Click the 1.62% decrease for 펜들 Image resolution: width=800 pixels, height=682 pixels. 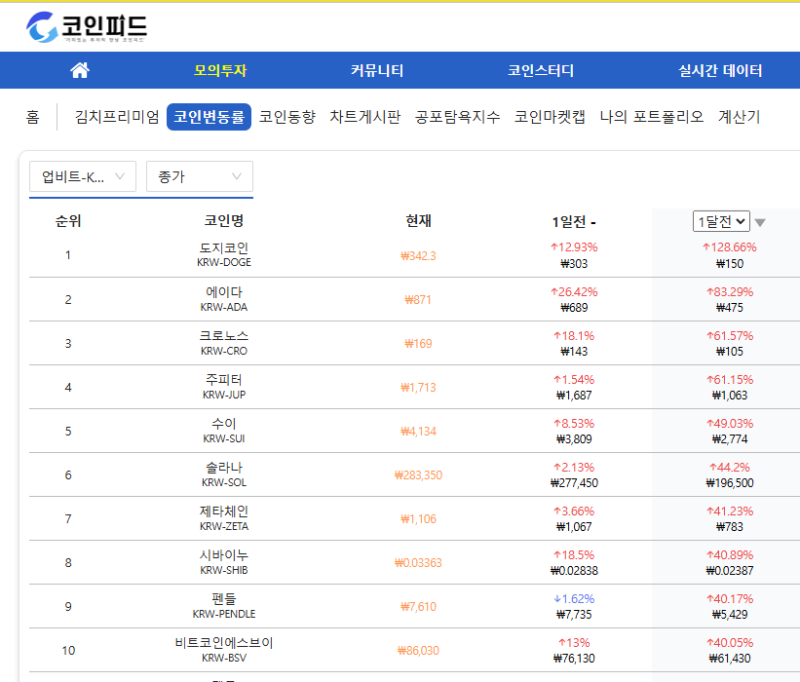coord(574,599)
